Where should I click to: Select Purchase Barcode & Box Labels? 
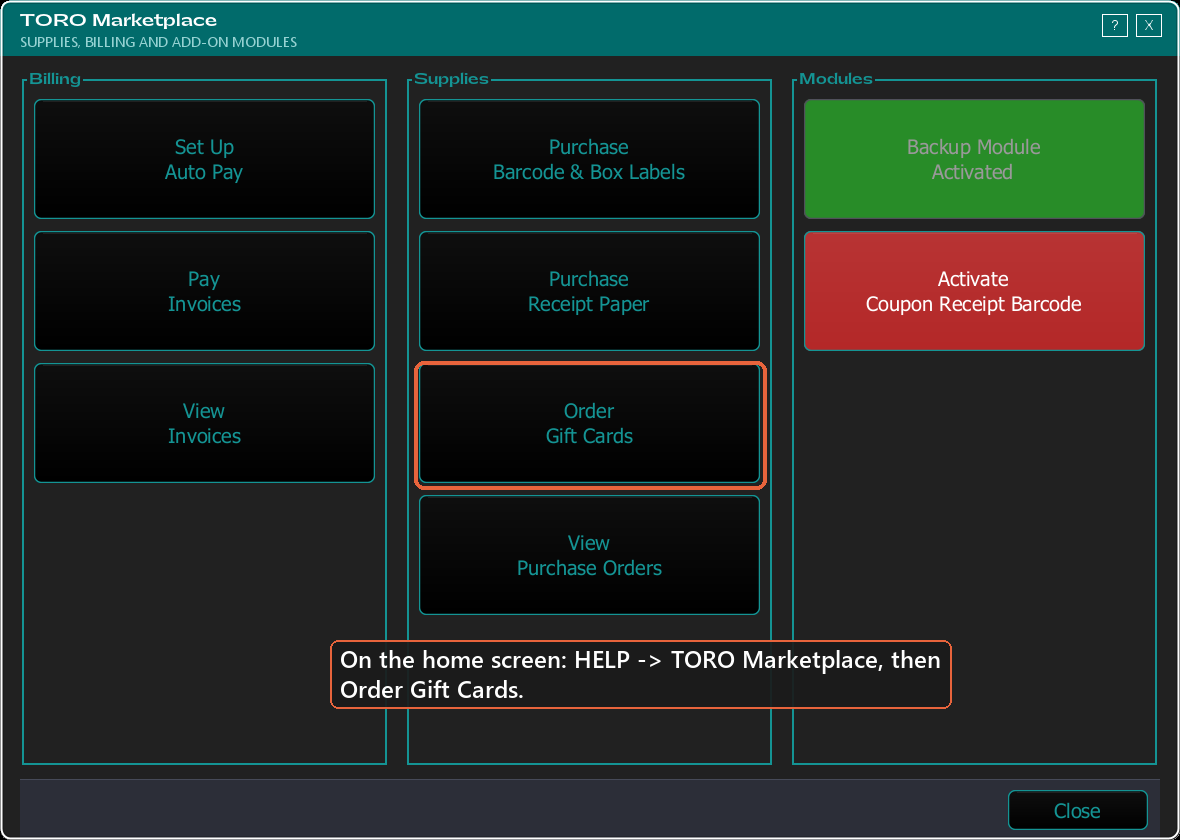click(589, 159)
